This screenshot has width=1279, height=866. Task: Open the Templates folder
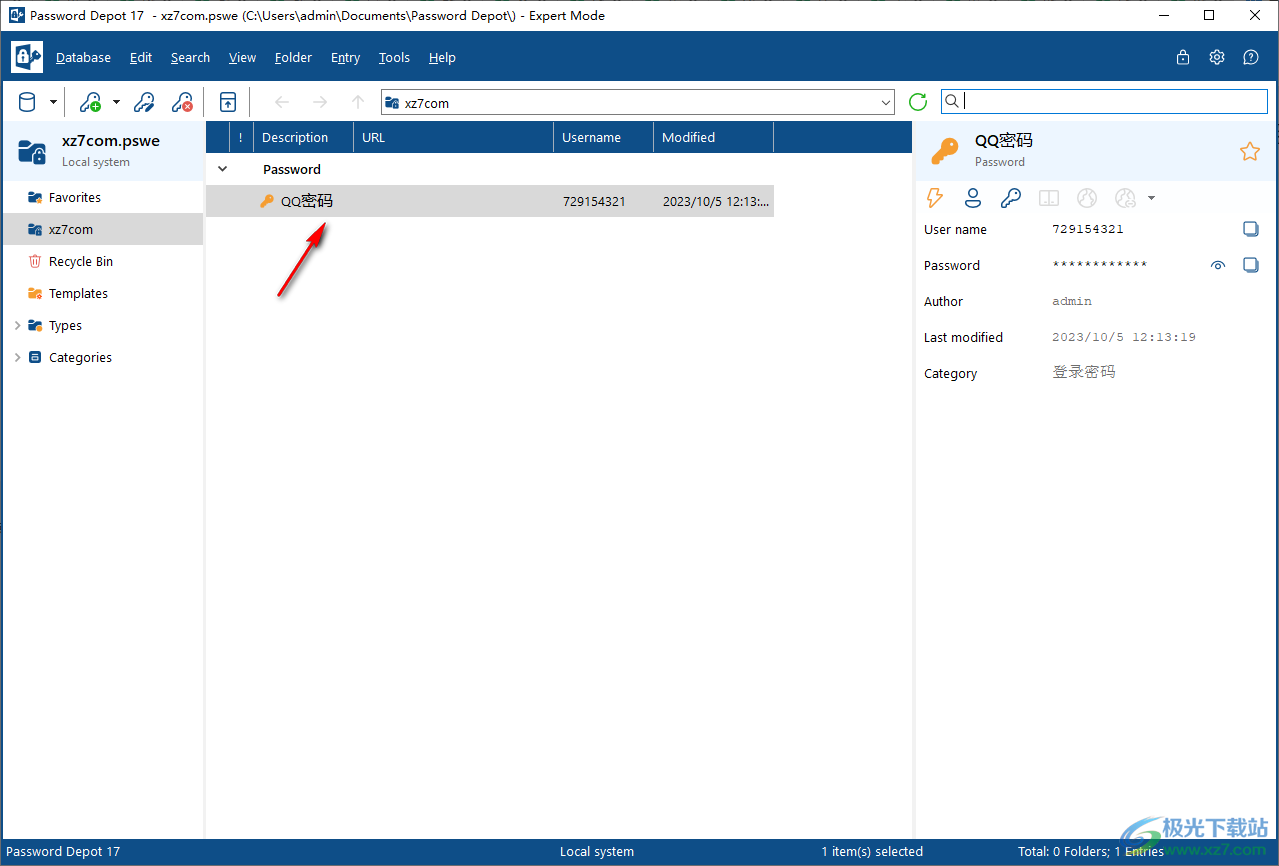click(x=102, y=293)
